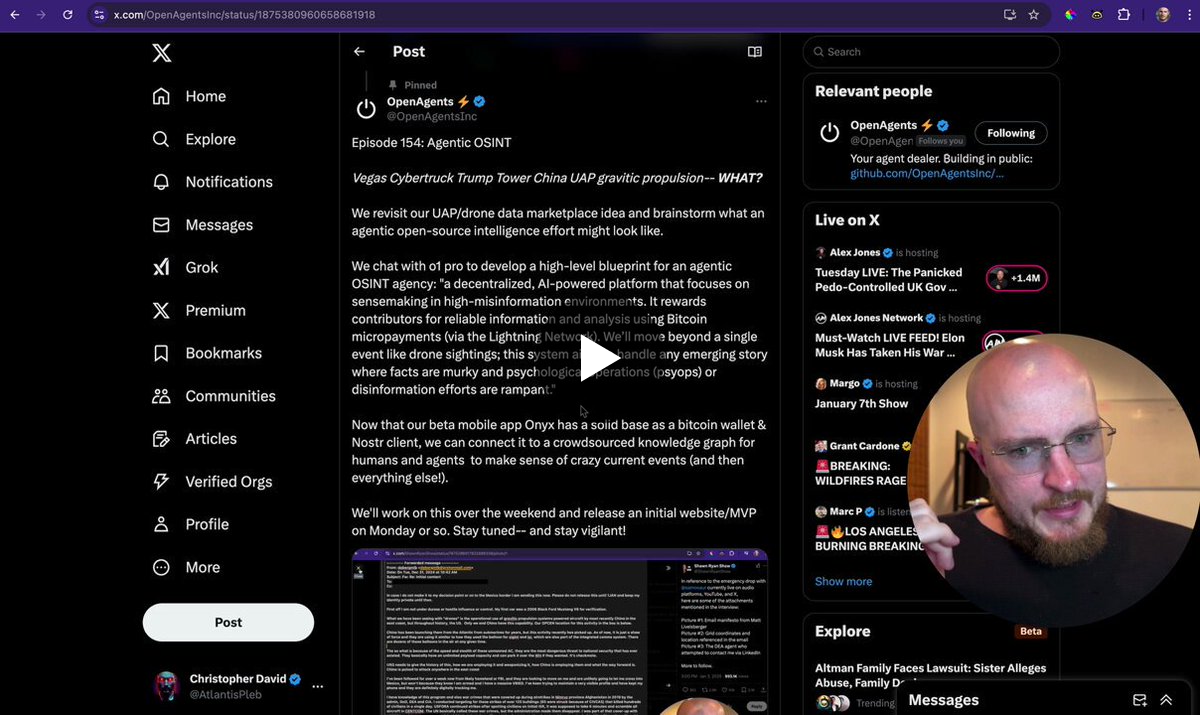The width and height of the screenshot is (1200, 715).
Task: Click the X logo icon
Action: point(161,53)
